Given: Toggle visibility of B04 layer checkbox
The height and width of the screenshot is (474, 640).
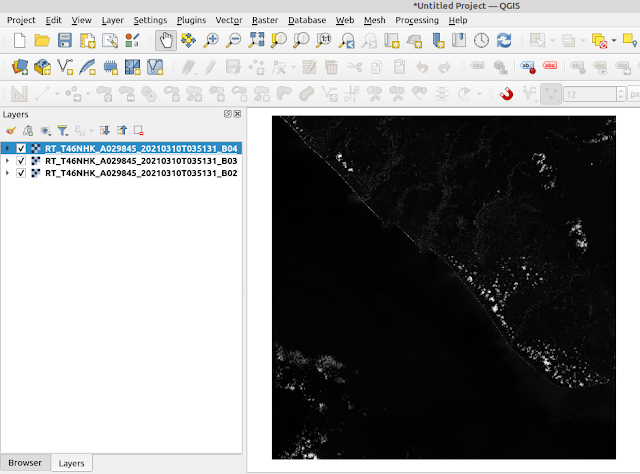Looking at the screenshot, I should [21, 148].
